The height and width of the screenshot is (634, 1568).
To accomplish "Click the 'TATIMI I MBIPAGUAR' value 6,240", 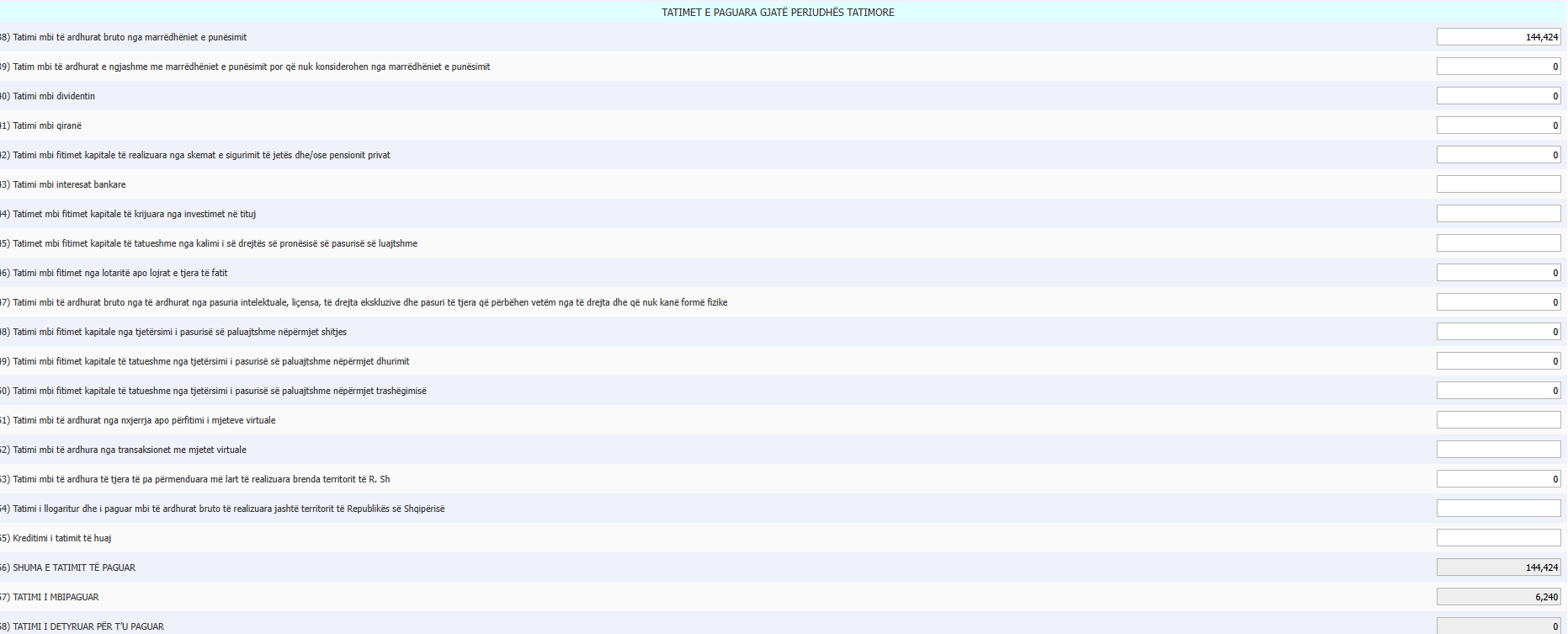I will (x=1498, y=597).
